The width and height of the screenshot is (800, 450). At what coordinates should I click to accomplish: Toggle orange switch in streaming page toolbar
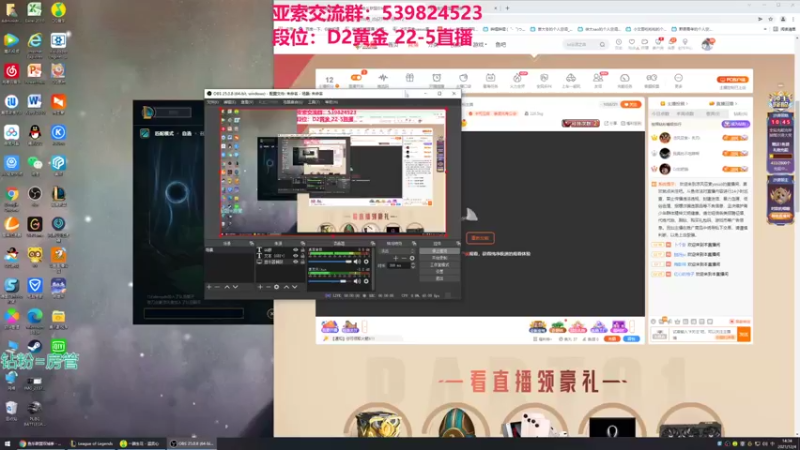point(356,78)
